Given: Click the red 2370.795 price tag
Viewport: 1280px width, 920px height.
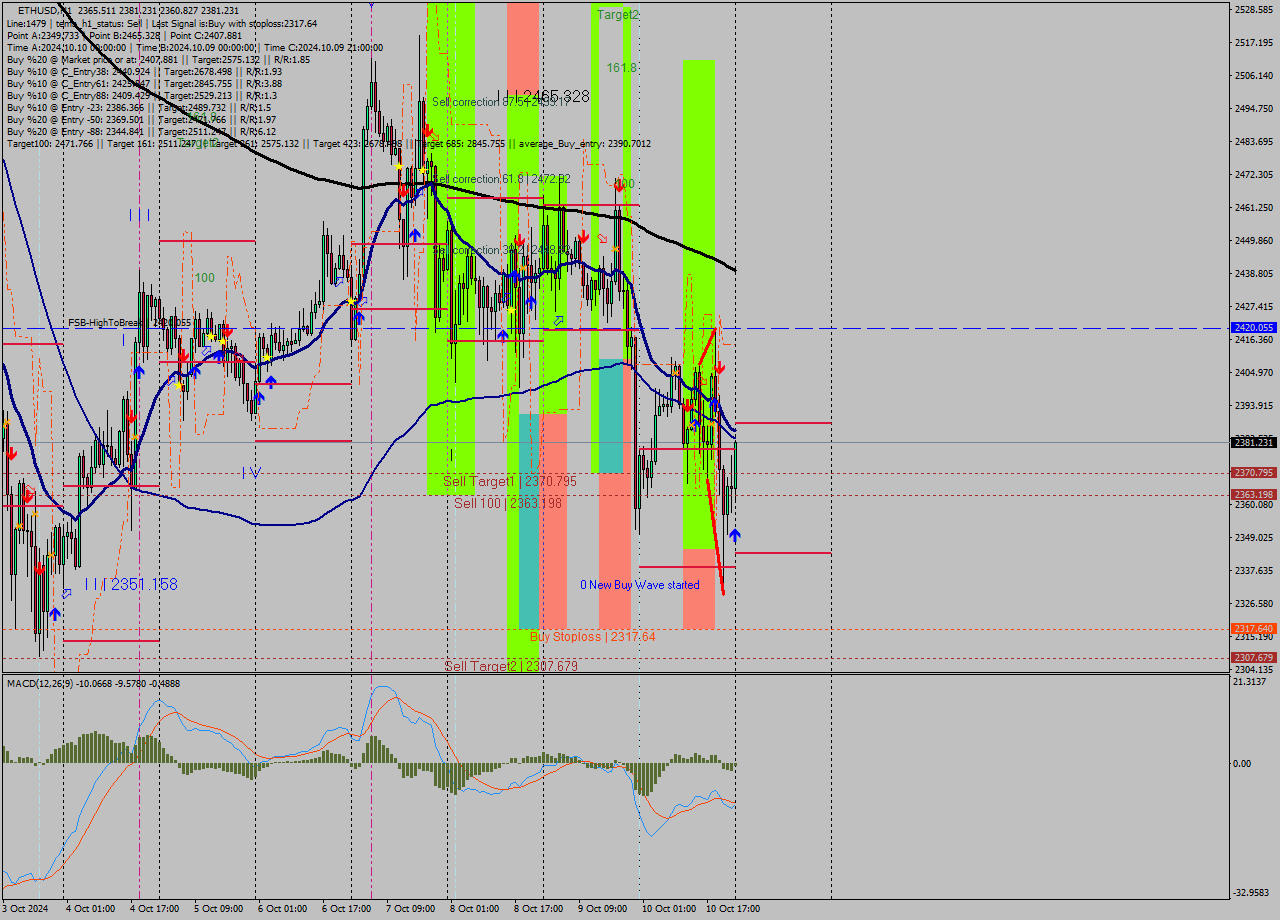Looking at the screenshot, I should click(1254, 473).
